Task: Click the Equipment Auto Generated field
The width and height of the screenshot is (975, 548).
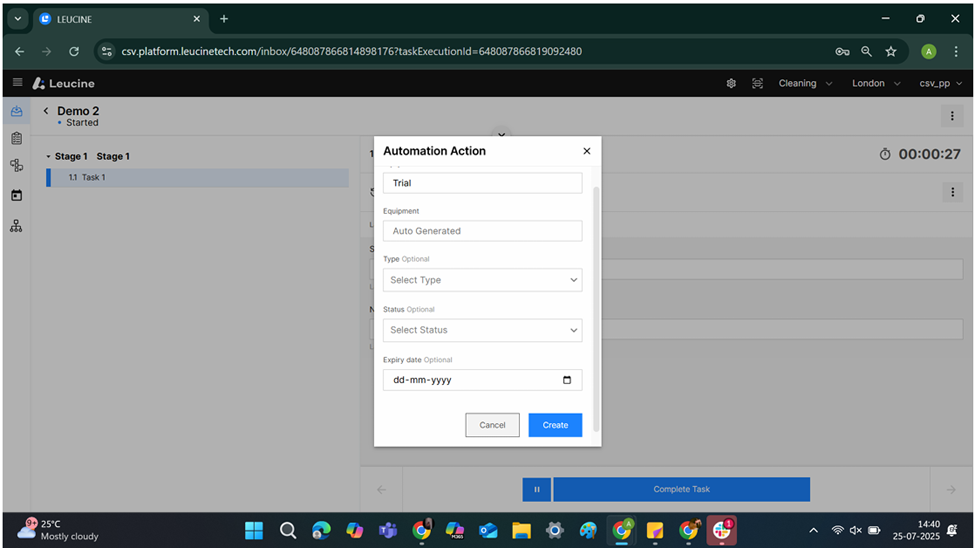Action: click(482, 231)
